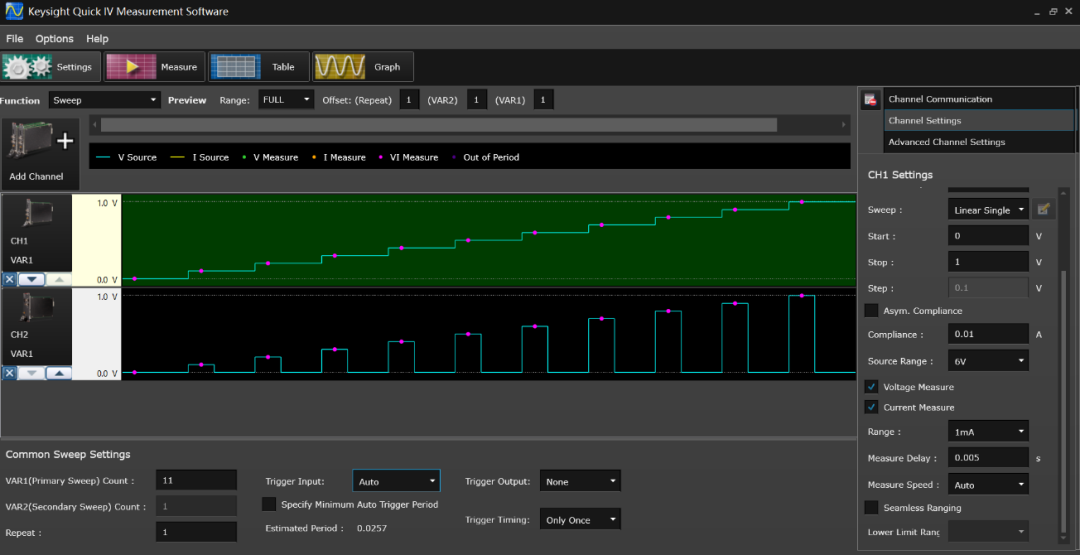This screenshot has height=555, width=1080.
Task: Open the Source Range 6V dropdown
Action: click(988, 360)
